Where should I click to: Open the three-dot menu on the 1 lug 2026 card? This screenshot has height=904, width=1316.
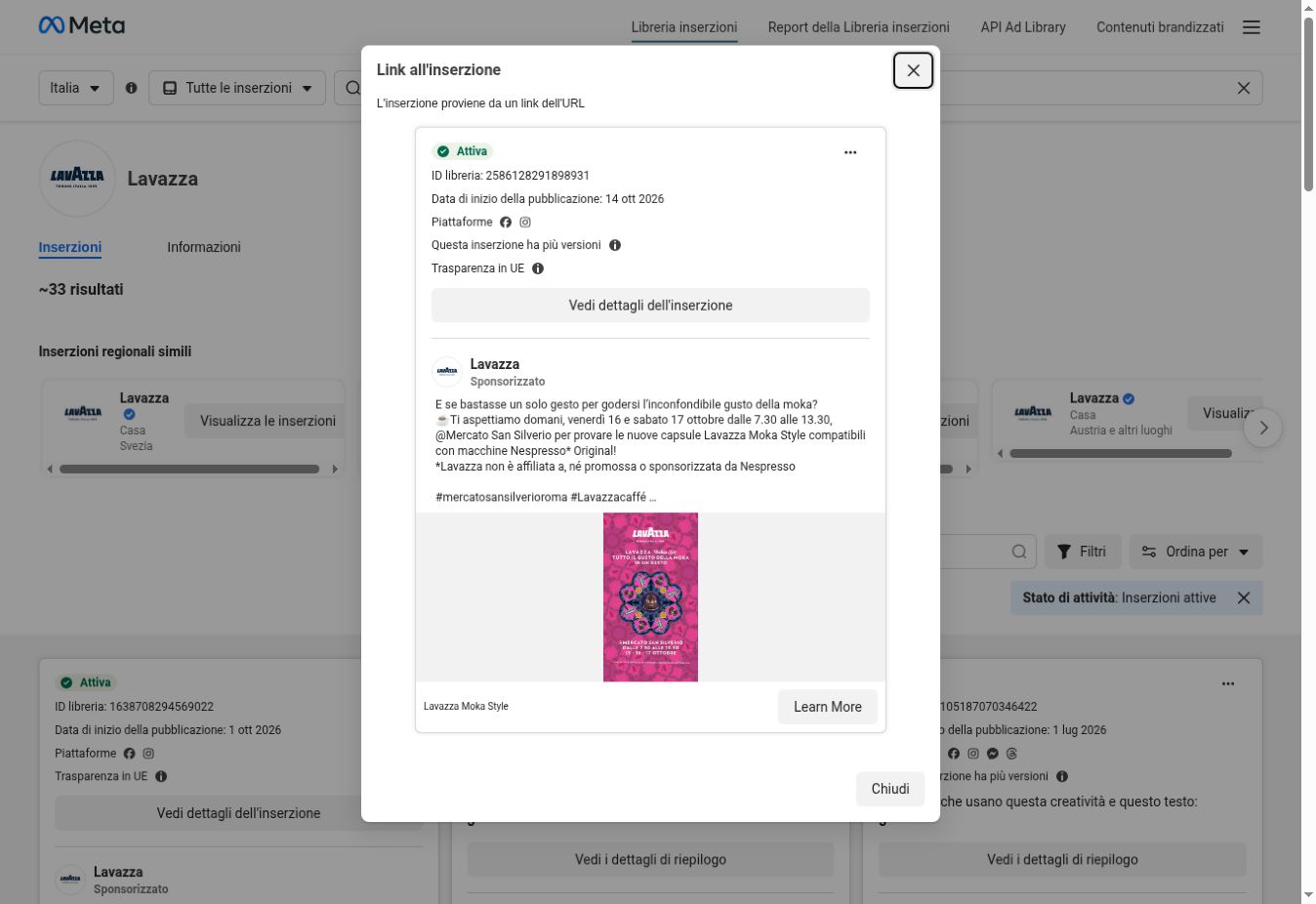coord(1228,683)
